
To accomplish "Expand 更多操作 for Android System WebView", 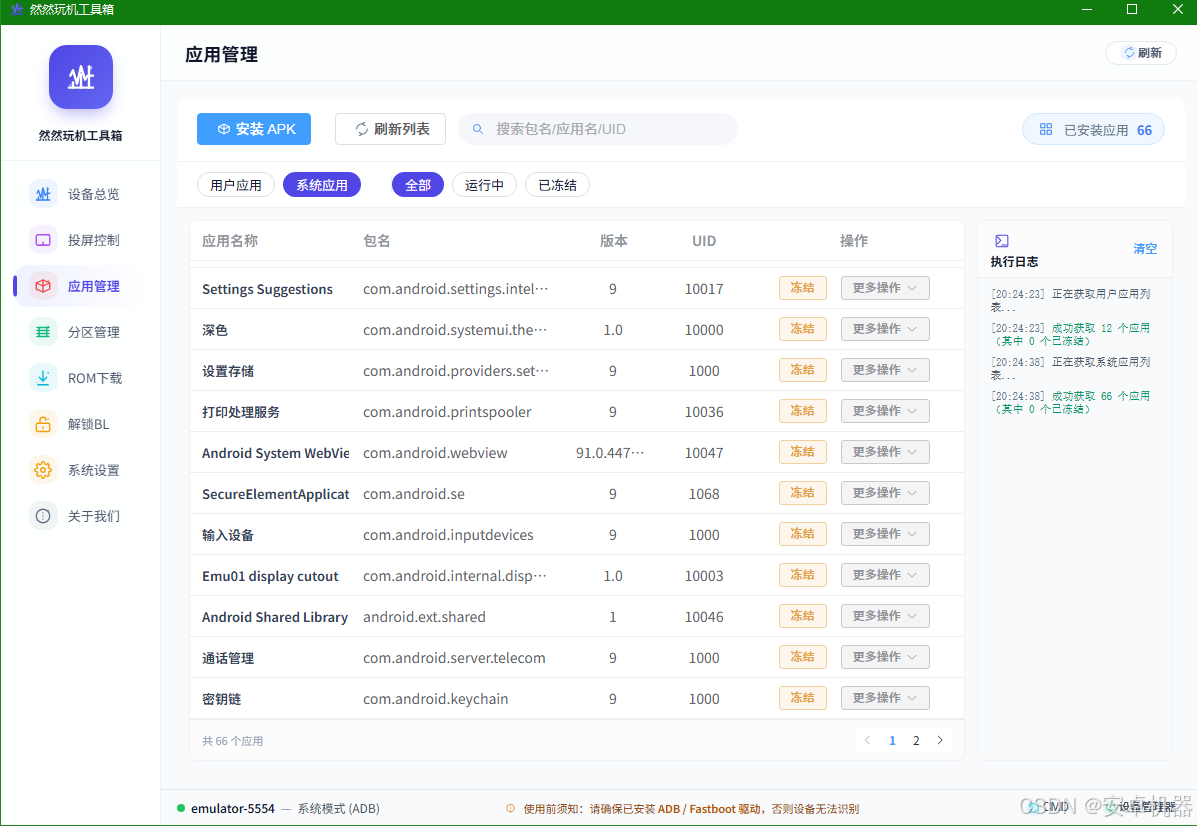I will coord(885,452).
